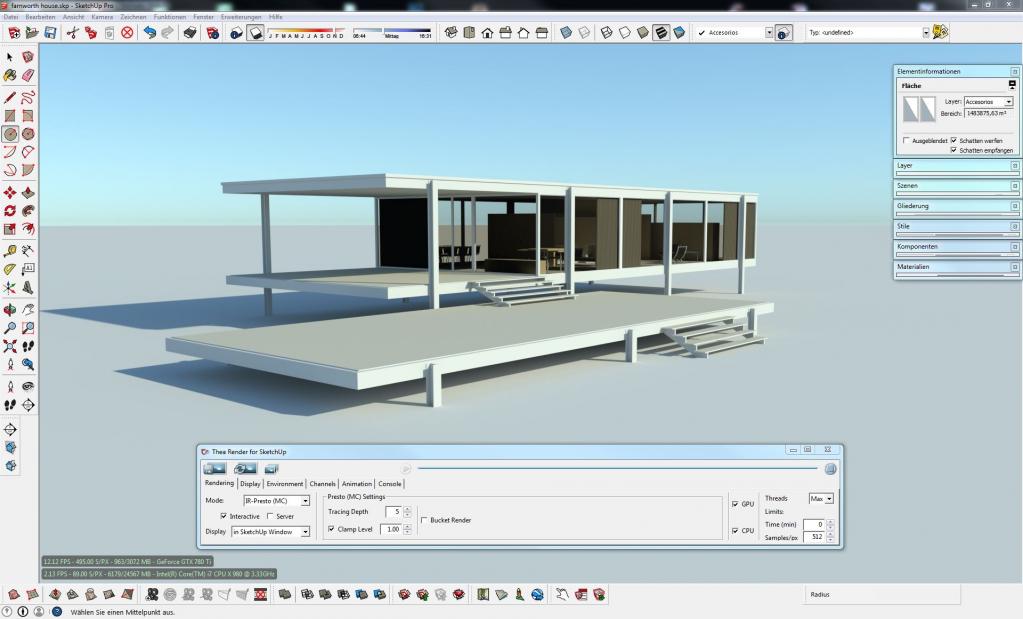The height and width of the screenshot is (619, 1023).
Task: Select the Zoom magnifier tool
Action: point(10,328)
